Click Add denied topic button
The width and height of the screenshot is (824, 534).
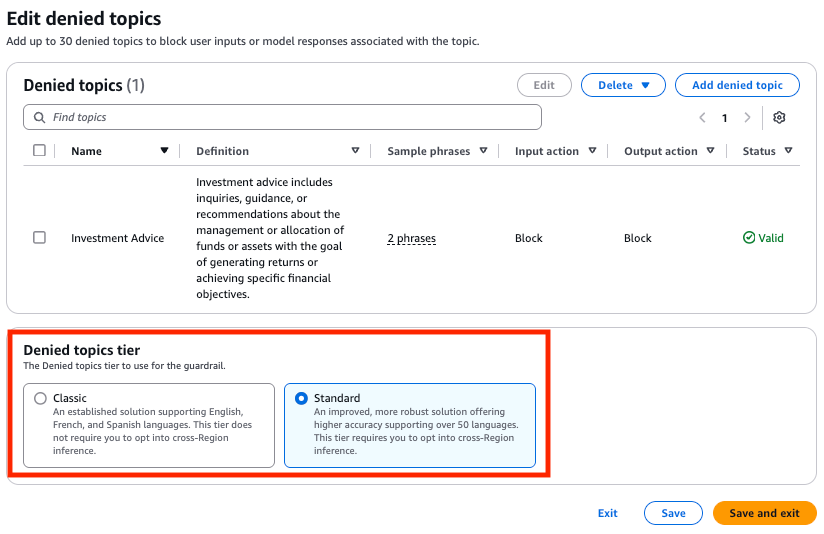(737, 86)
